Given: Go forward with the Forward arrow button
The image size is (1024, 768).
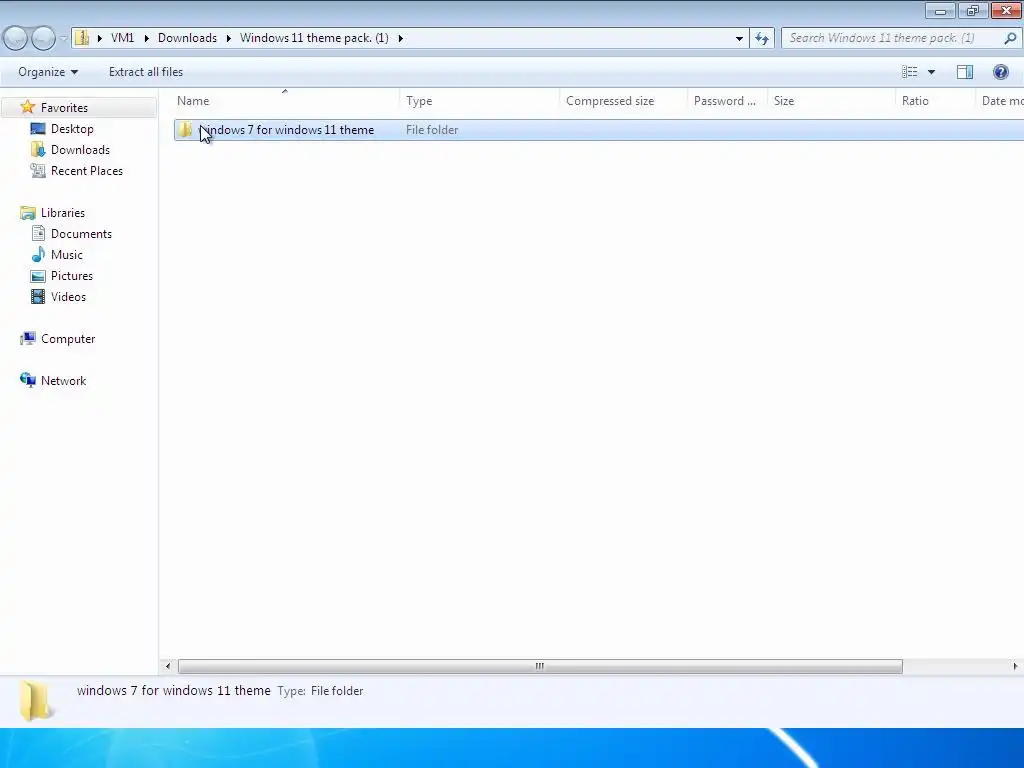Looking at the screenshot, I should (x=43, y=38).
